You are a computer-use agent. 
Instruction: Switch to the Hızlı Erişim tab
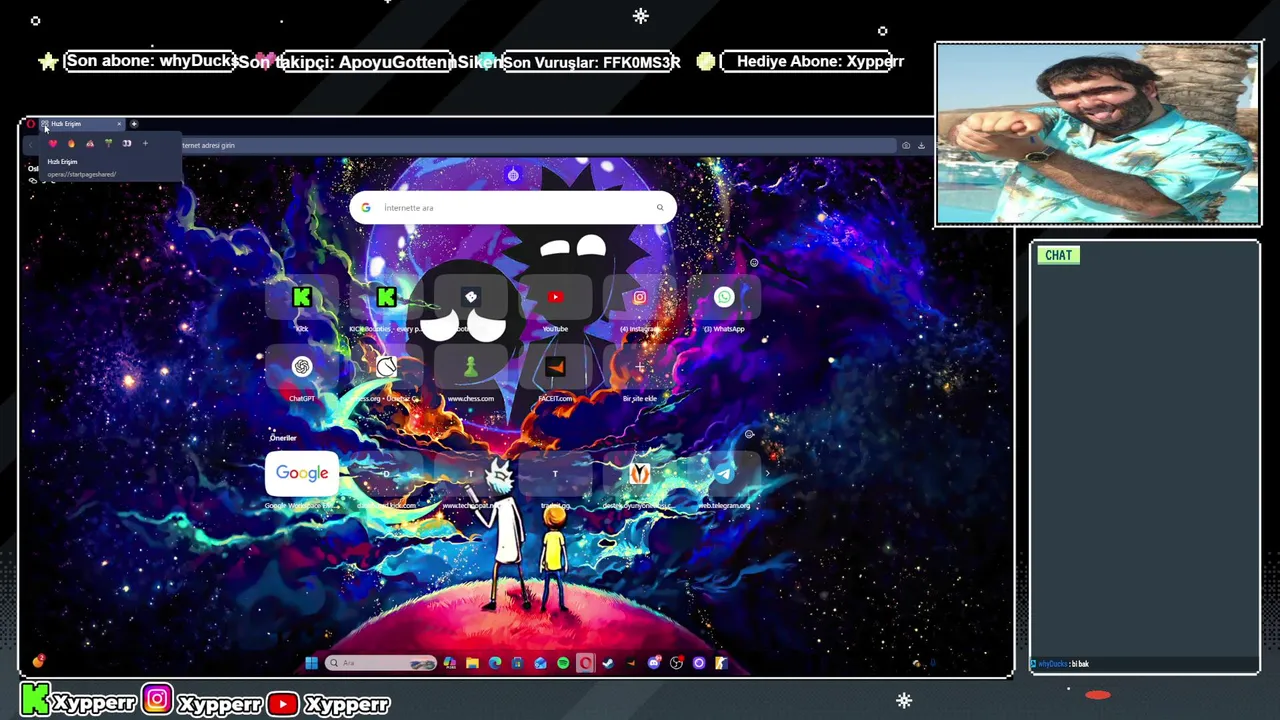pyautogui.click(x=80, y=124)
